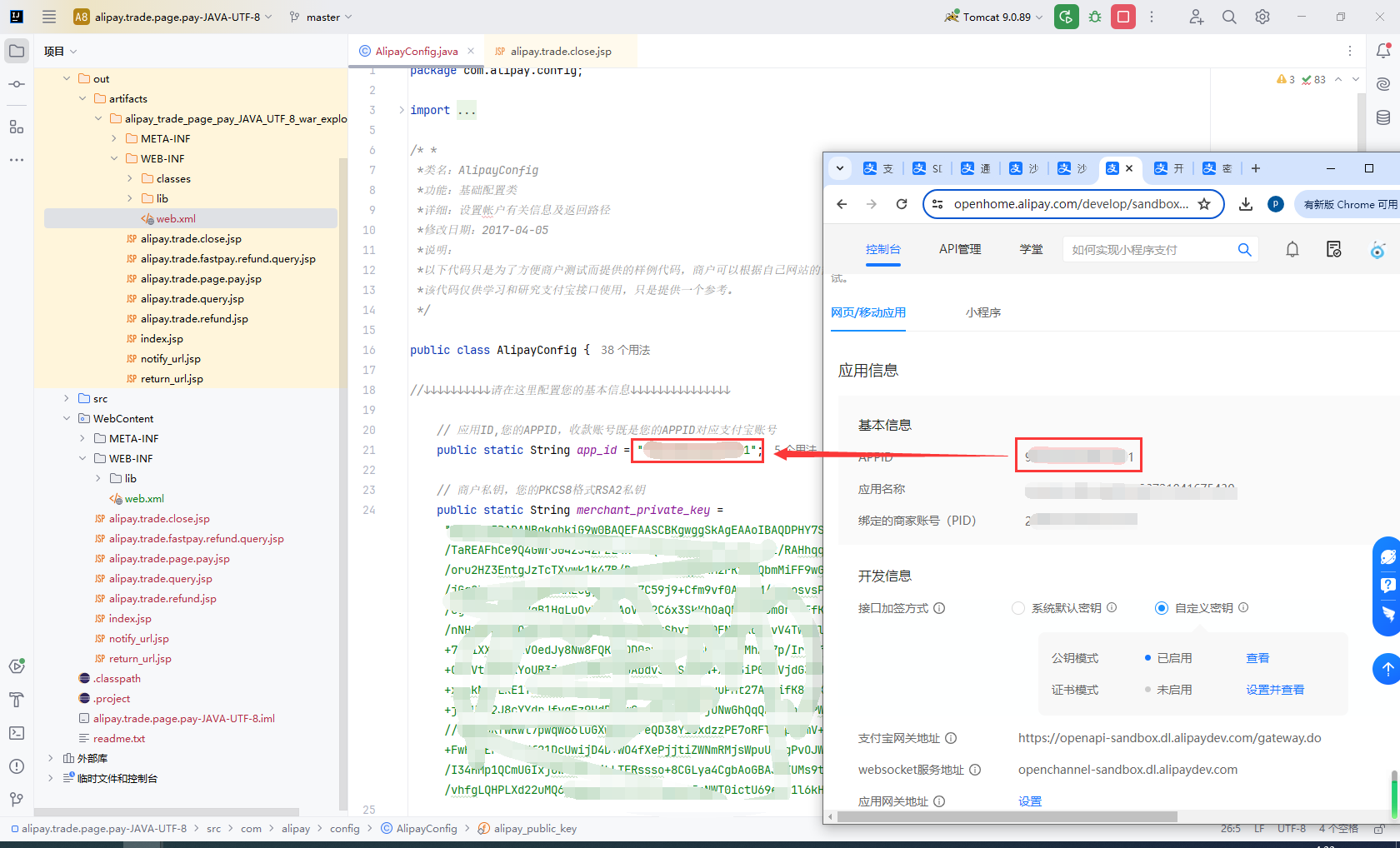
Task: Open the Commit tool window icon
Action: [x=17, y=84]
